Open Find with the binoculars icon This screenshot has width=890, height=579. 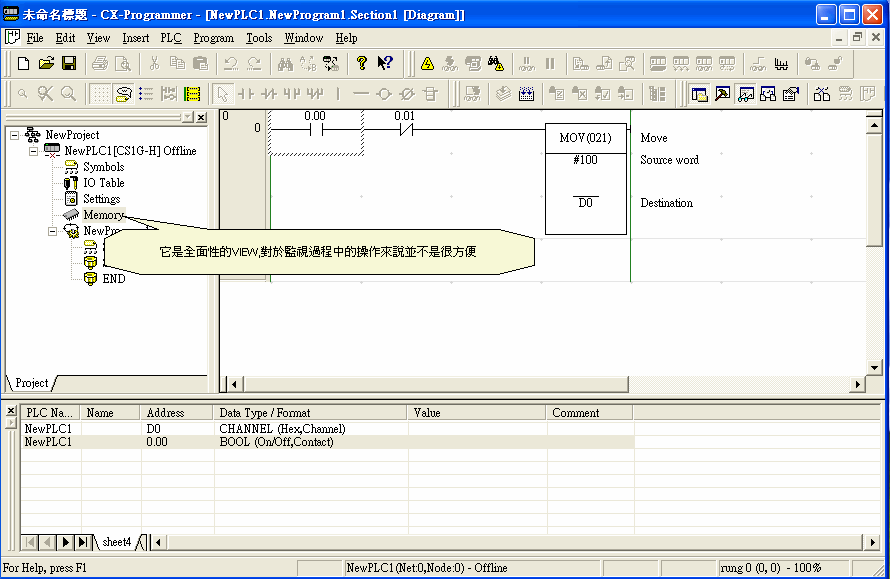coord(285,63)
